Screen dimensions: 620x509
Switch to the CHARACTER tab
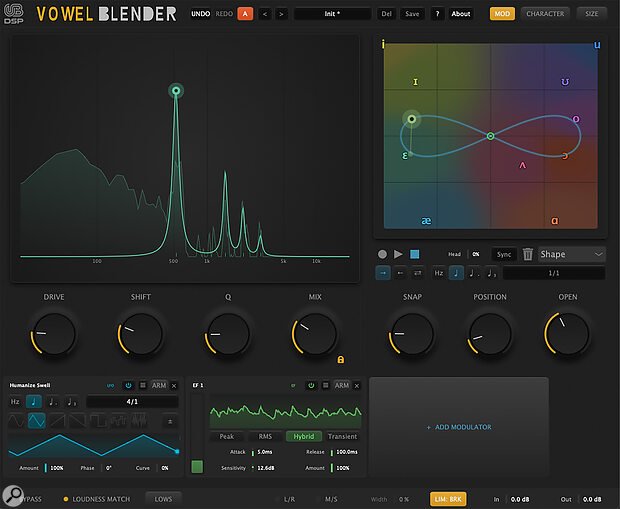click(545, 14)
